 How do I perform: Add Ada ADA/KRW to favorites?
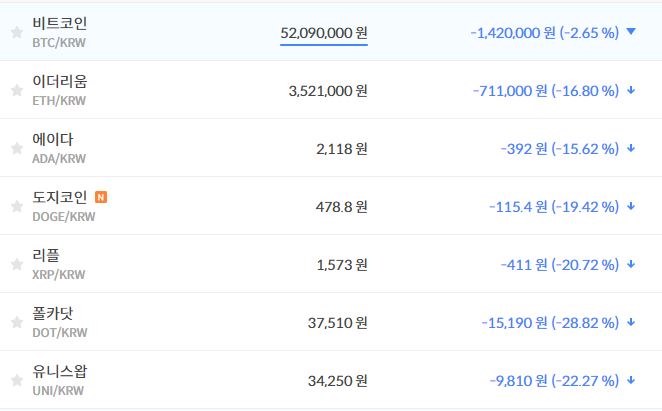tap(16, 148)
